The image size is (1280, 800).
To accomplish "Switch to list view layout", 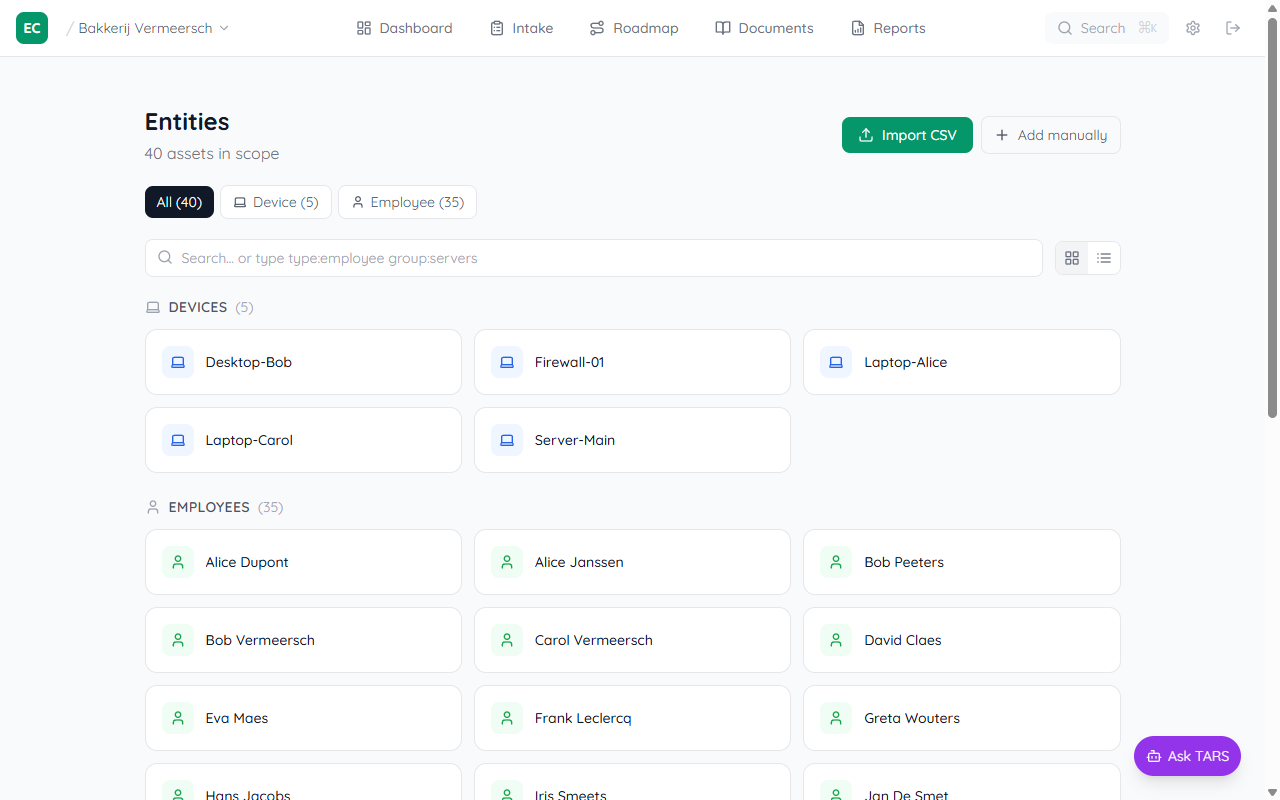I will (x=1104, y=258).
